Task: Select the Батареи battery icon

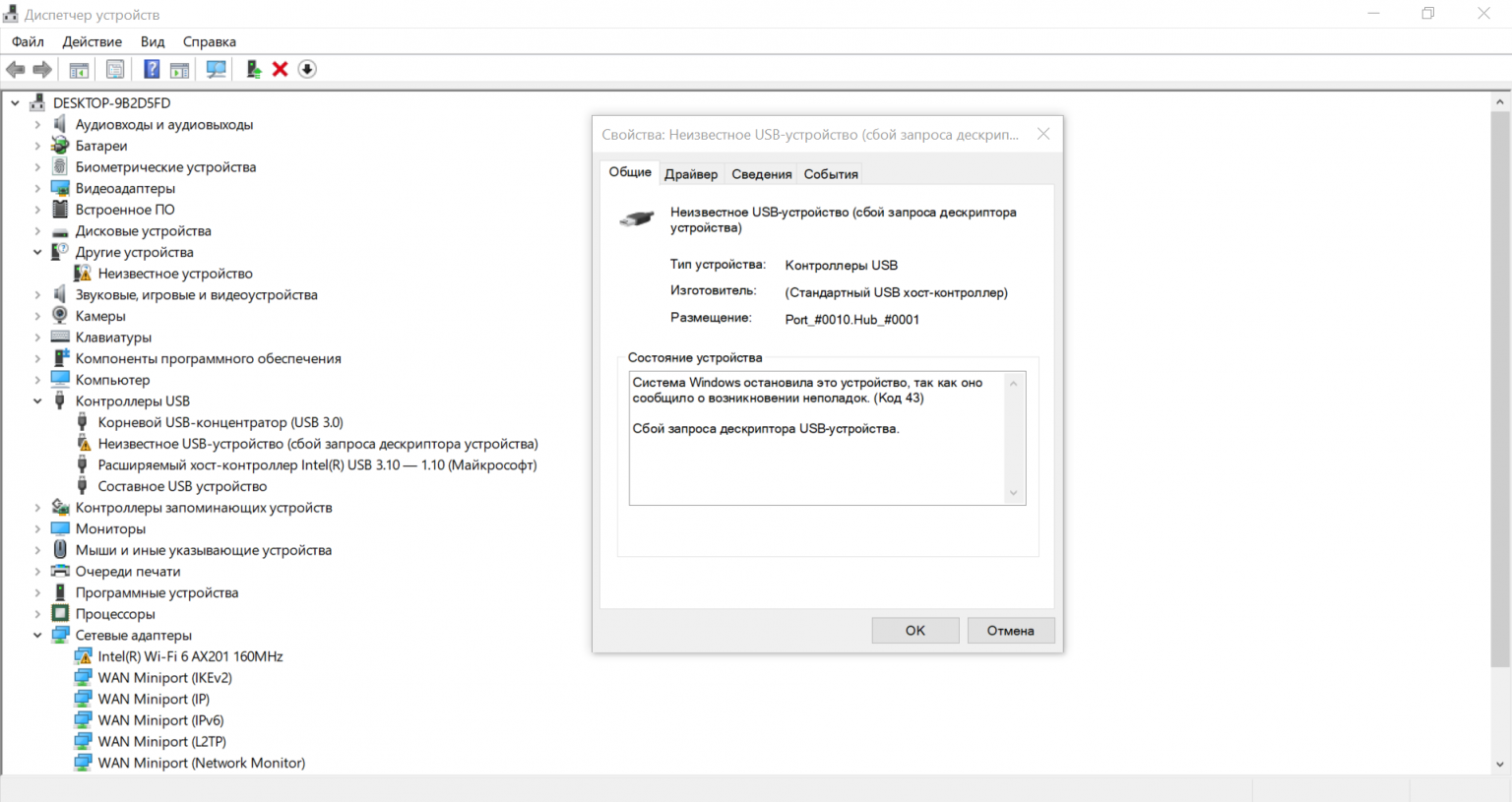Action: (60, 146)
